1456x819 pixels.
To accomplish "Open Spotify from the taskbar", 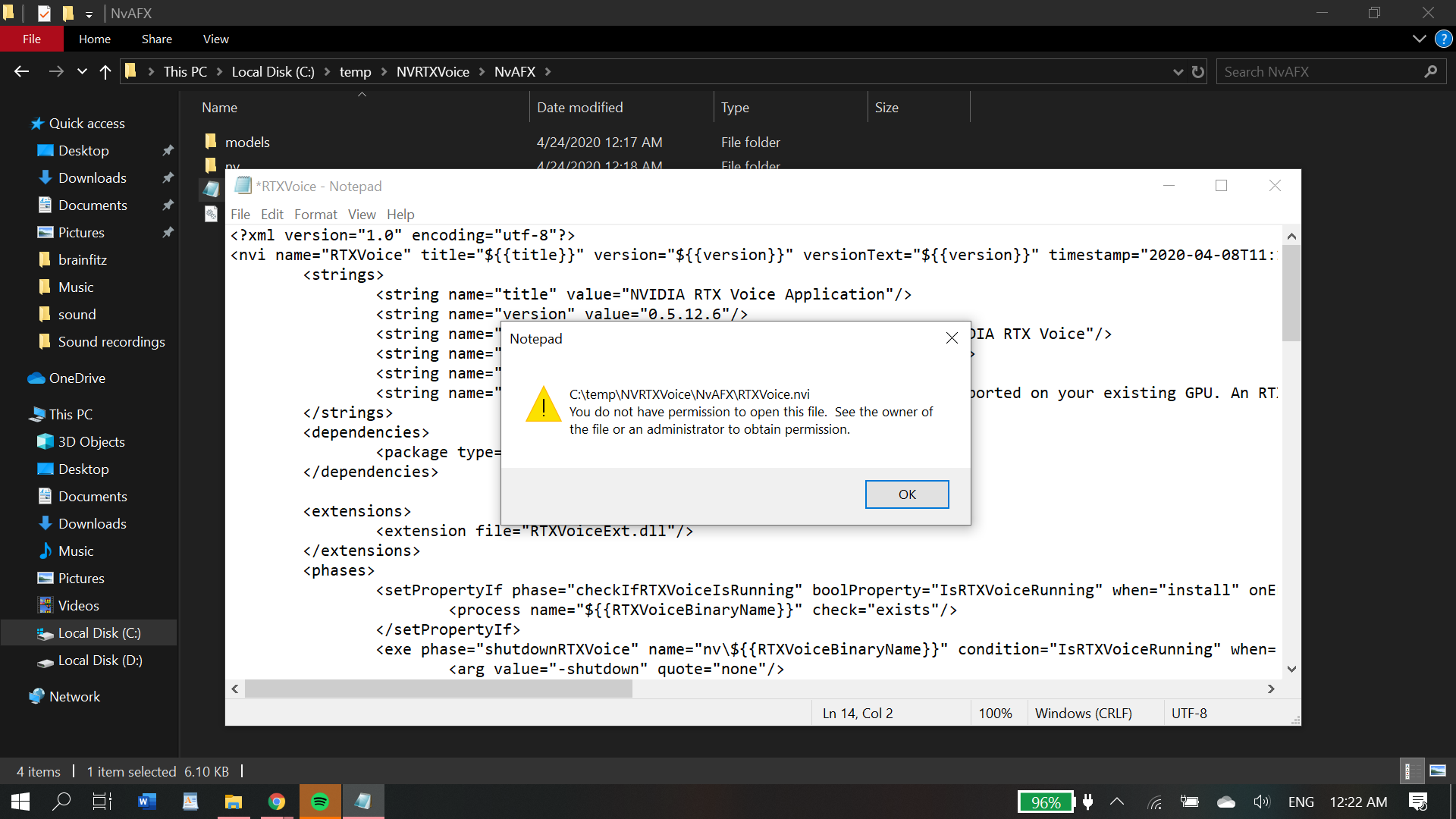I will coord(320,802).
